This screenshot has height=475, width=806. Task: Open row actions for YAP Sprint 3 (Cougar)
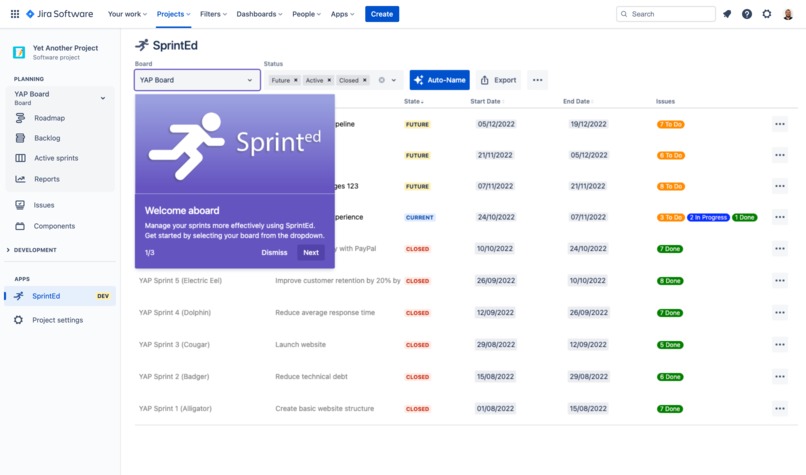click(x=780, y=344)
